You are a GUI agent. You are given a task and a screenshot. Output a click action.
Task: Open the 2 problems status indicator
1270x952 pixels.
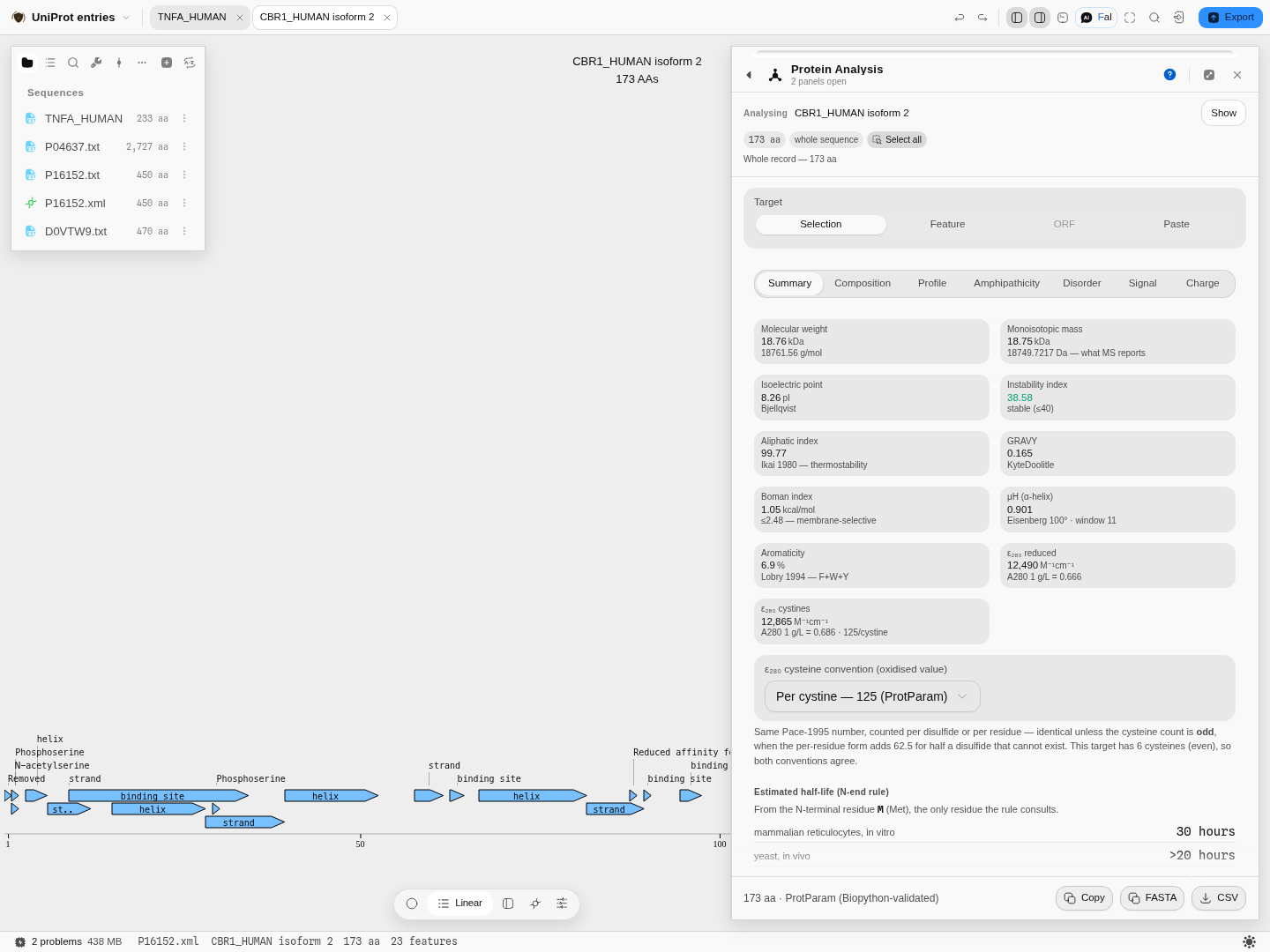(x=49, y=941)
